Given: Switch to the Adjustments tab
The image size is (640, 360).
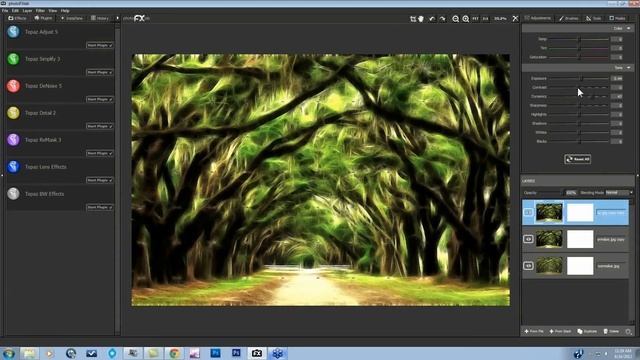Looking at the screenshot, I should (538, 18).
